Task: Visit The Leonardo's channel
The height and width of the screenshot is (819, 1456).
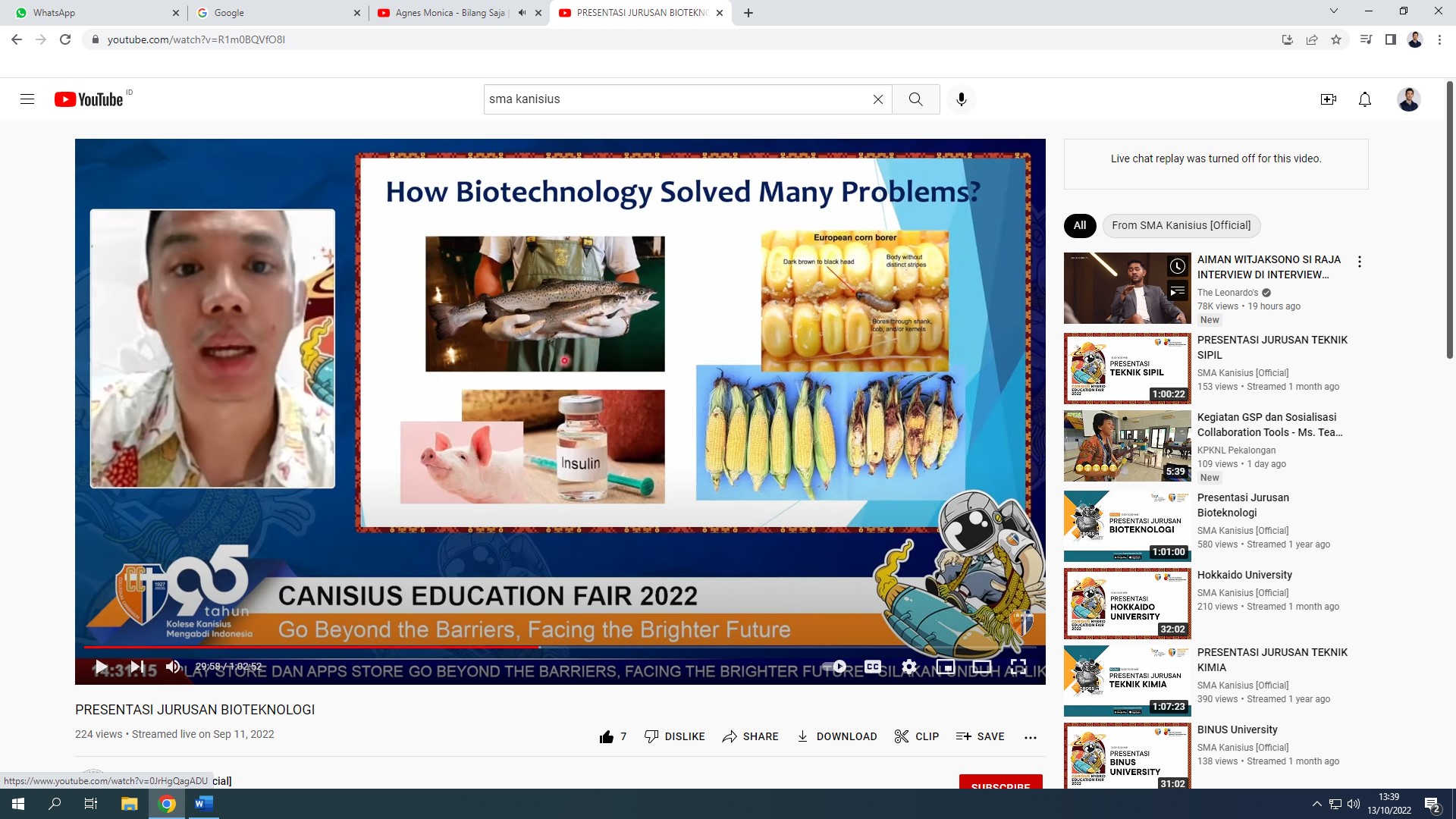Action: click(1227, 293)
